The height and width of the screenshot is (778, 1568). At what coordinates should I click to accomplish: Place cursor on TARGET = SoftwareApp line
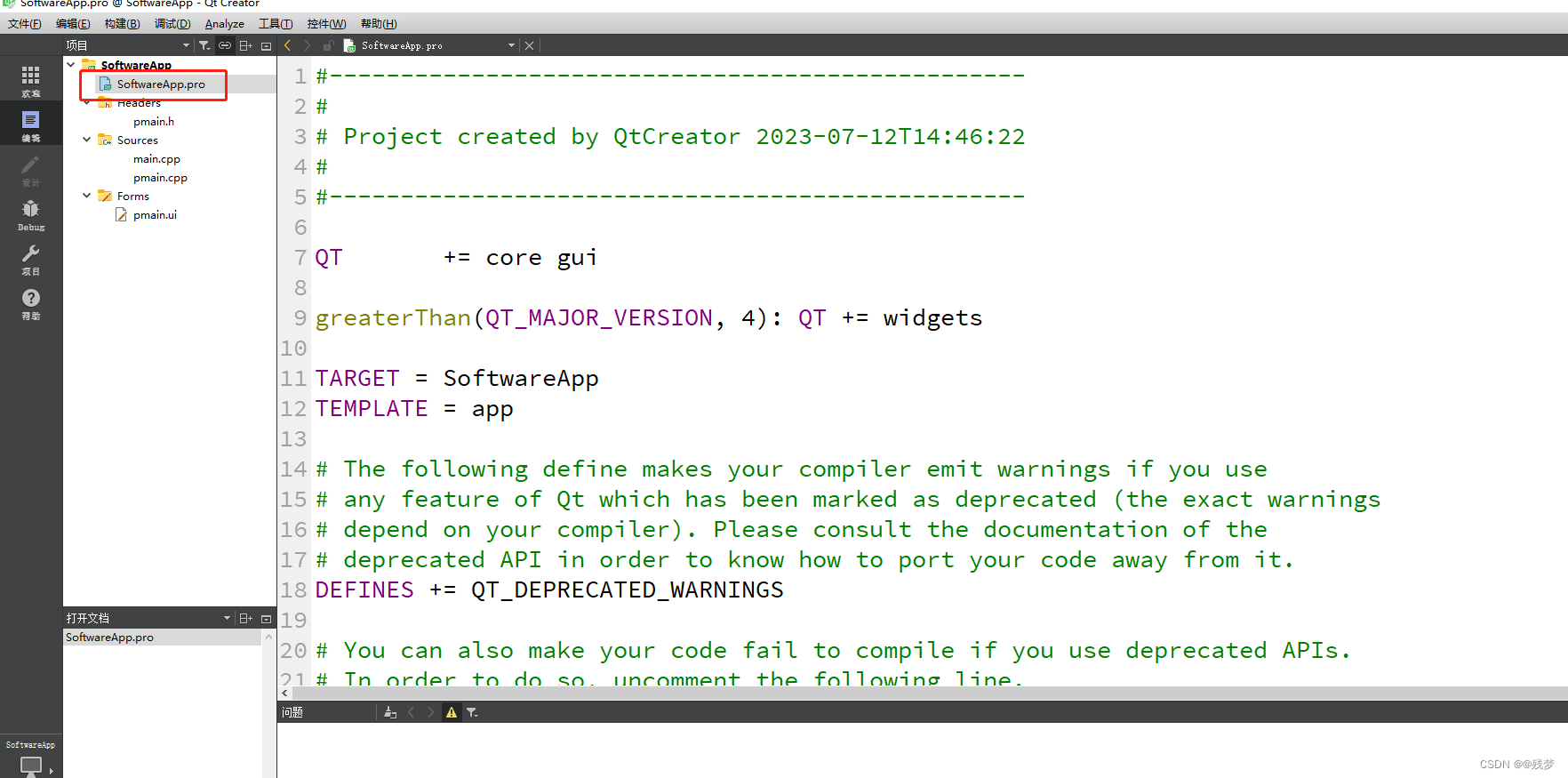coord(457,379)
